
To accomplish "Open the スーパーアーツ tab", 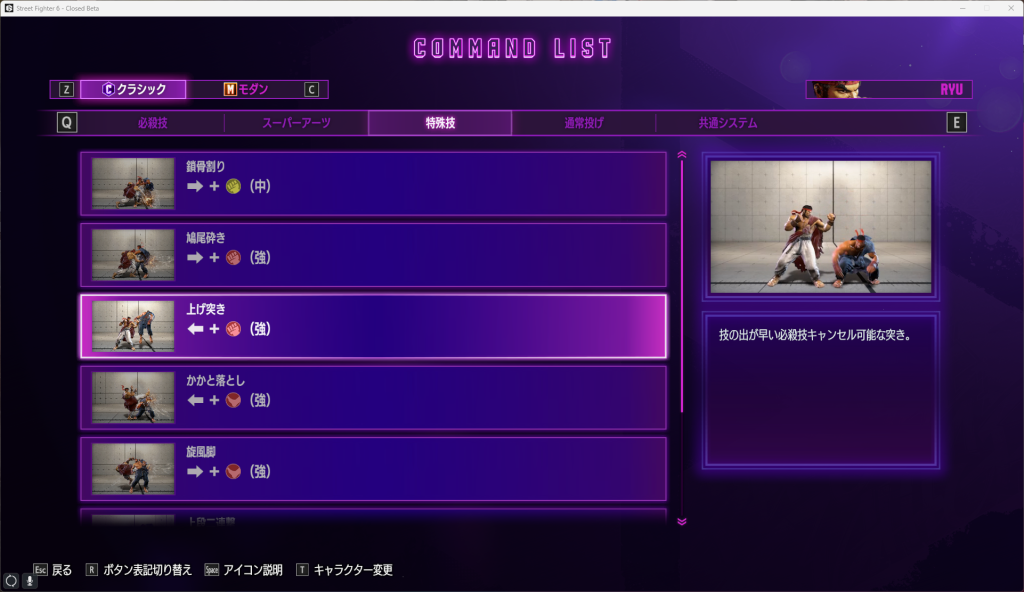I will pos(296,123).
